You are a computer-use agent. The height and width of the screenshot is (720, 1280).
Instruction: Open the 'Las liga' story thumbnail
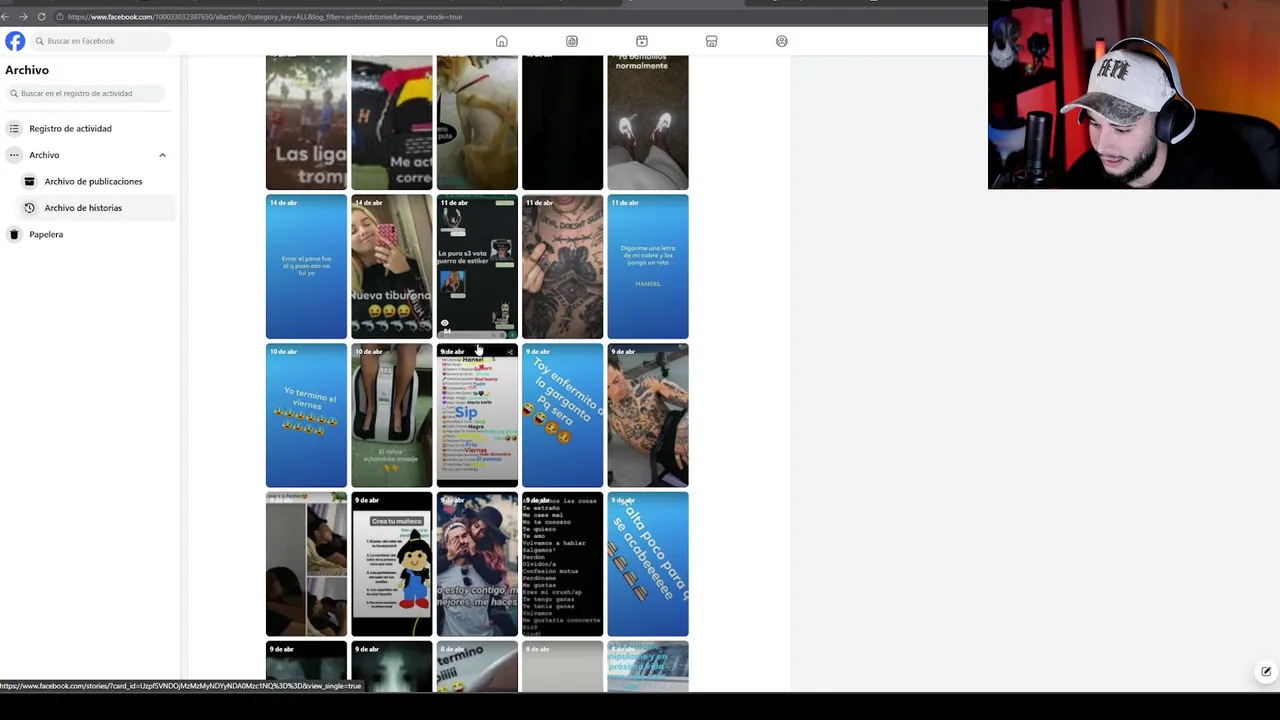point(306,122)
